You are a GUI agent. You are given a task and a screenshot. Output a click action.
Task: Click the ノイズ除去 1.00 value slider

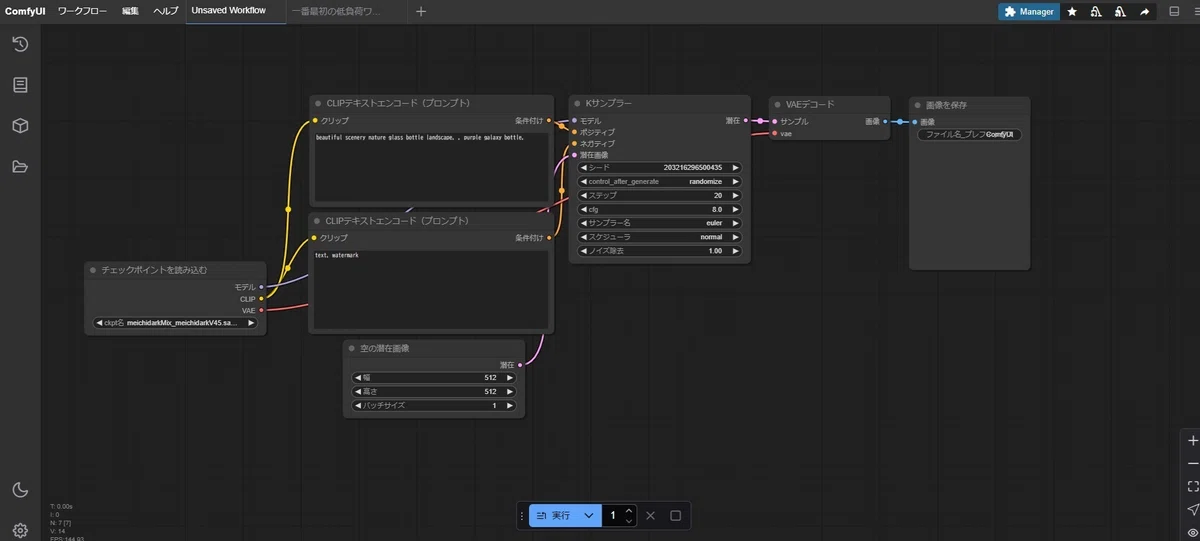[660, 251]
